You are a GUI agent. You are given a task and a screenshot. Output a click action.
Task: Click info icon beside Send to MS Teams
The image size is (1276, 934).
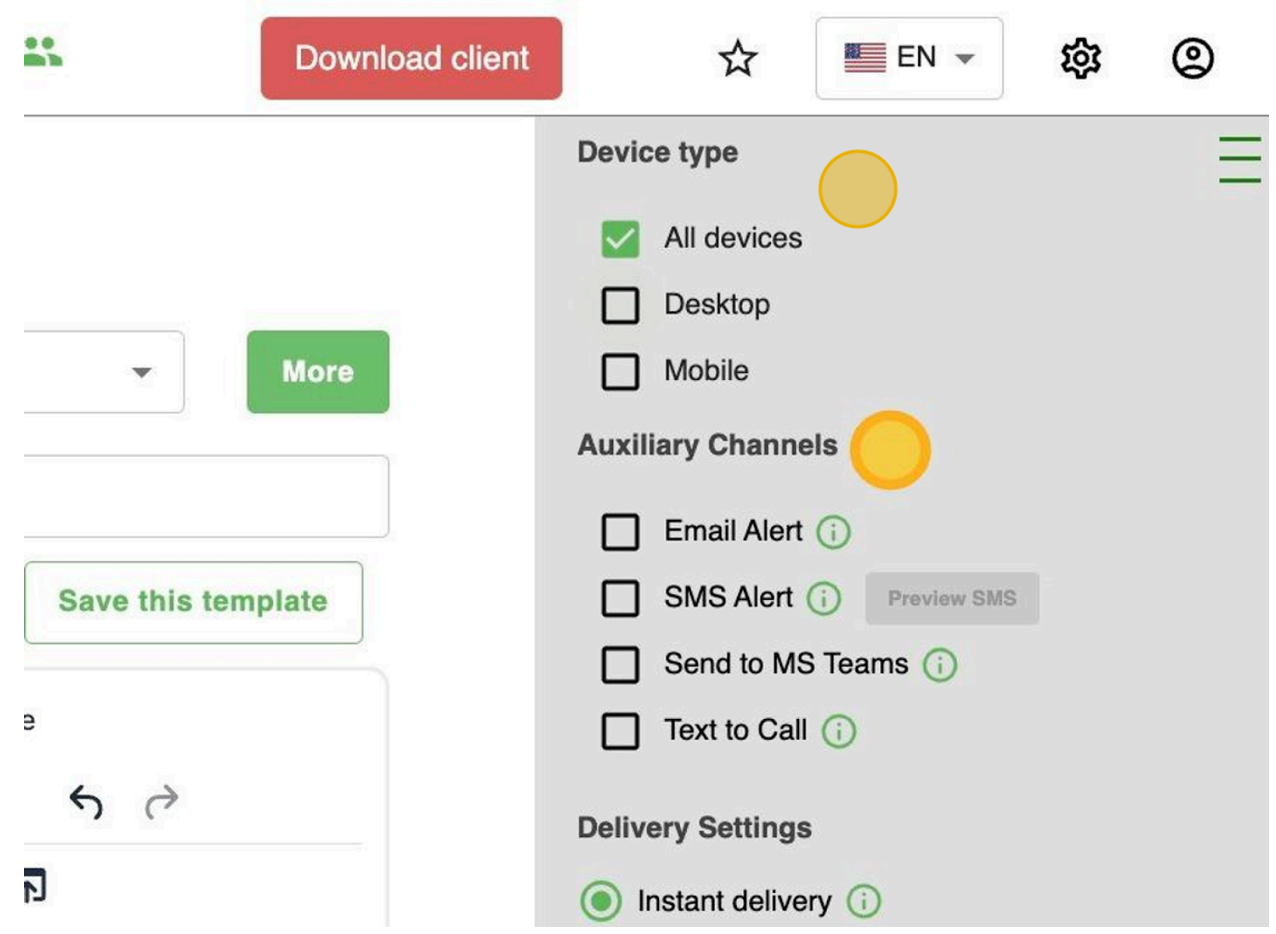[939, 665]
